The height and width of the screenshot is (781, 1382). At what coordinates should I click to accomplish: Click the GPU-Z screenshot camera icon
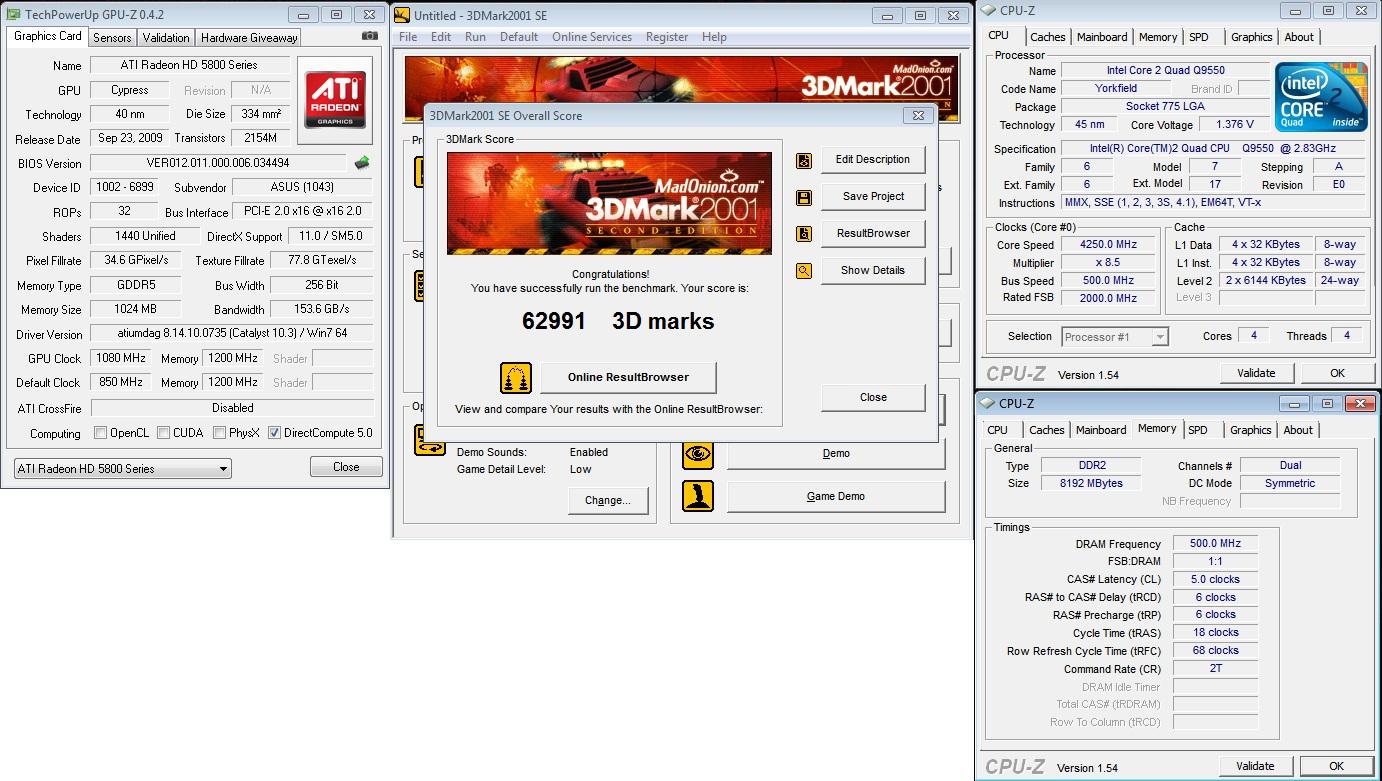point(370,36)
